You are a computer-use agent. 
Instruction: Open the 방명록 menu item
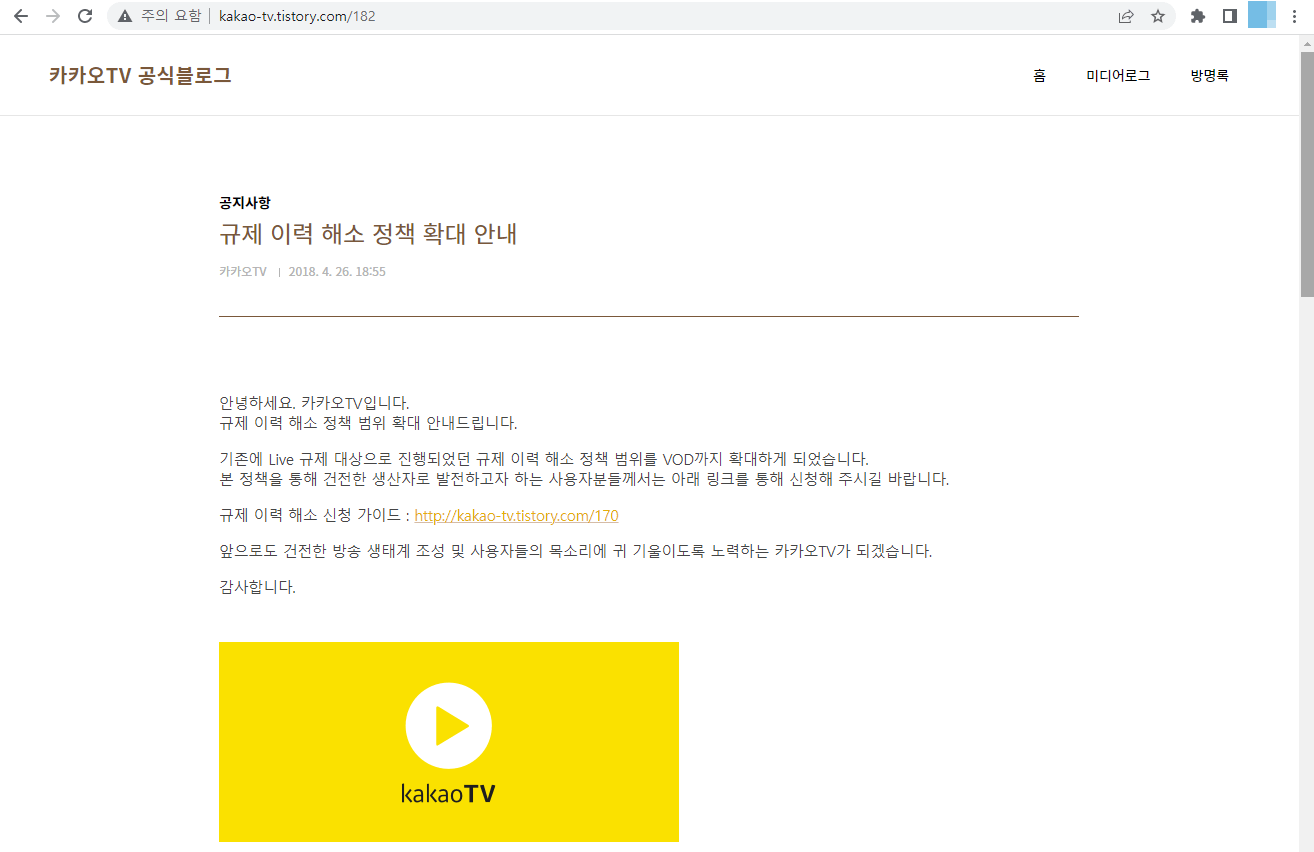click(1209, 75)
